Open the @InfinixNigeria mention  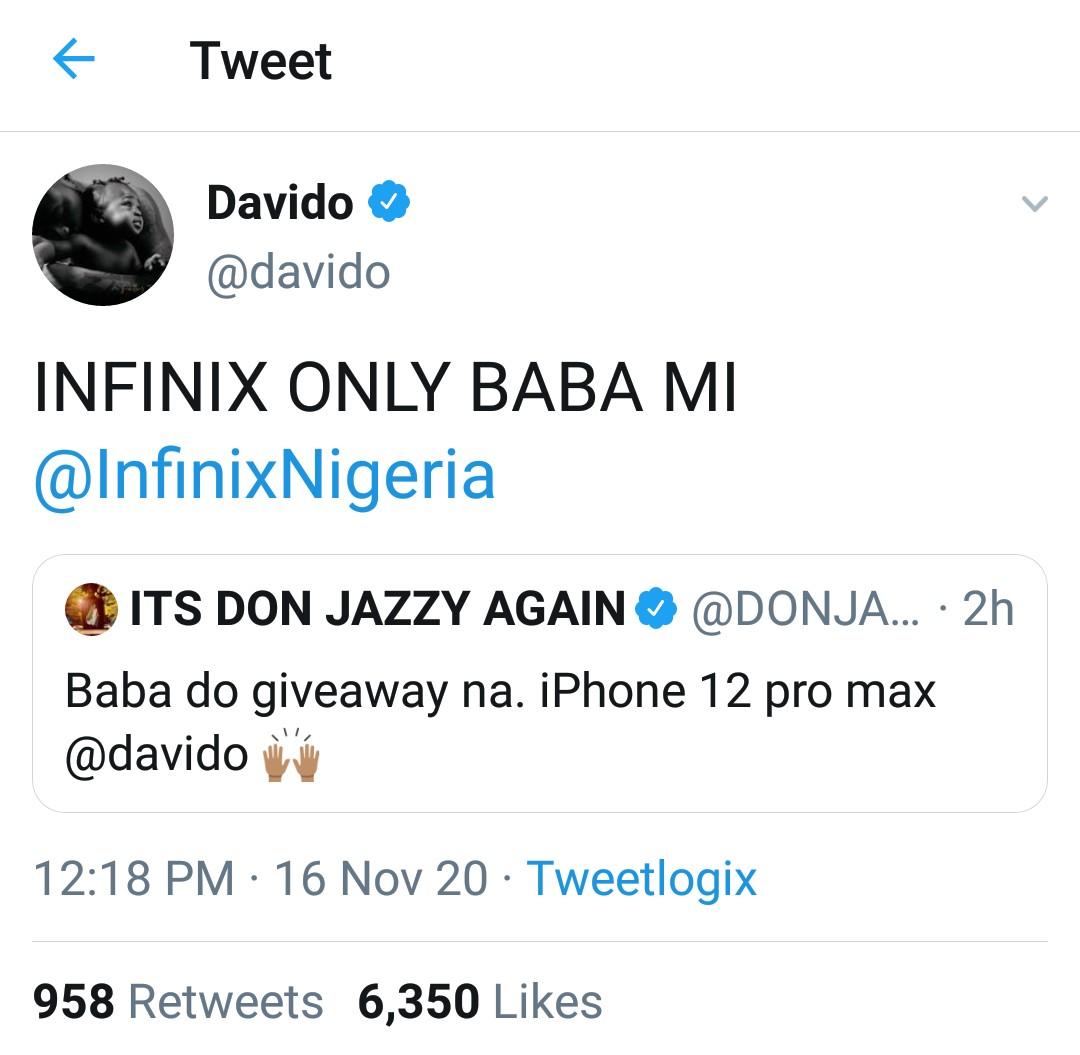pos(264,476)
